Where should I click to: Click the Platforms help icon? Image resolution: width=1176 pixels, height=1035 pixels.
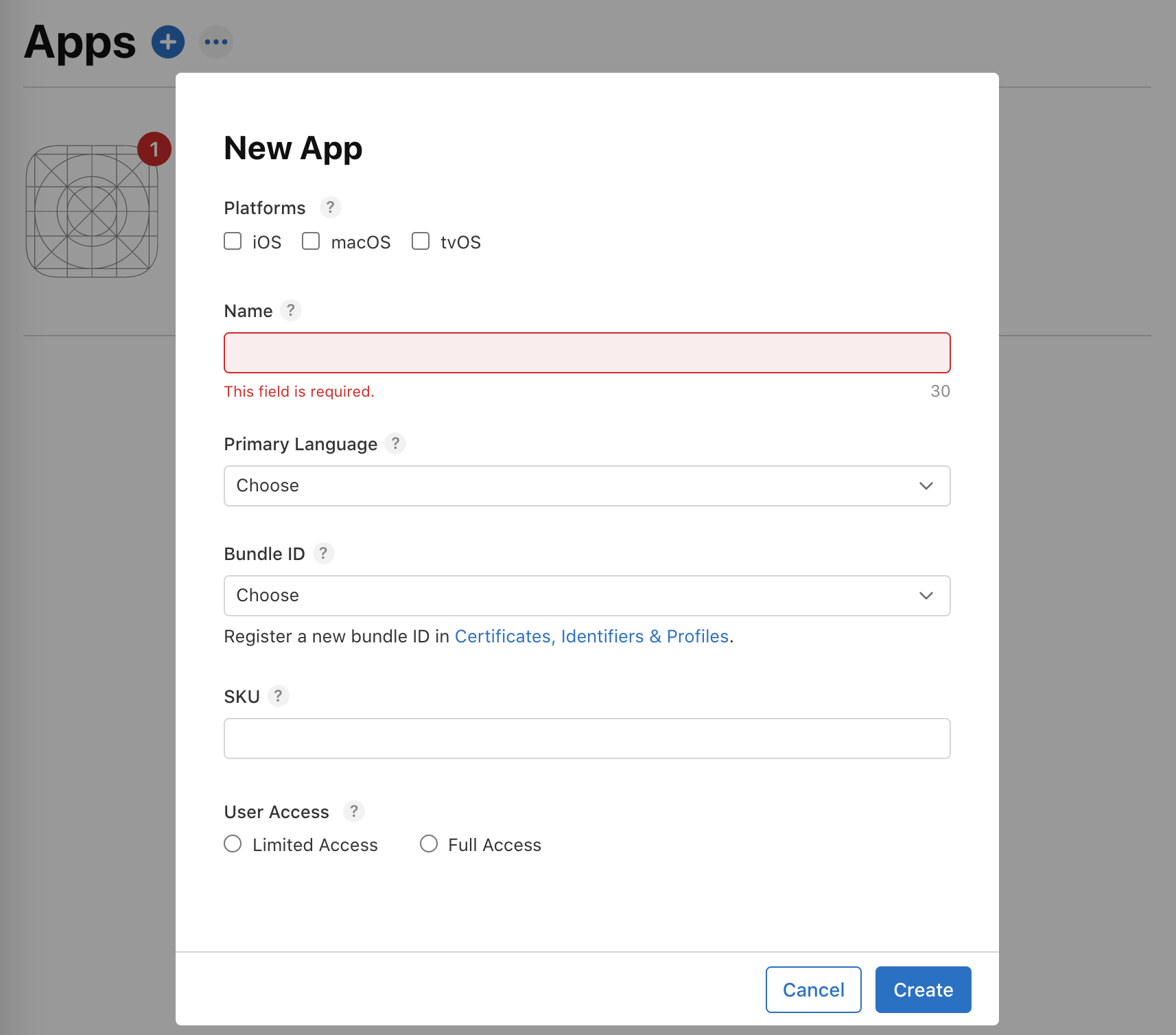pos(330,207)
